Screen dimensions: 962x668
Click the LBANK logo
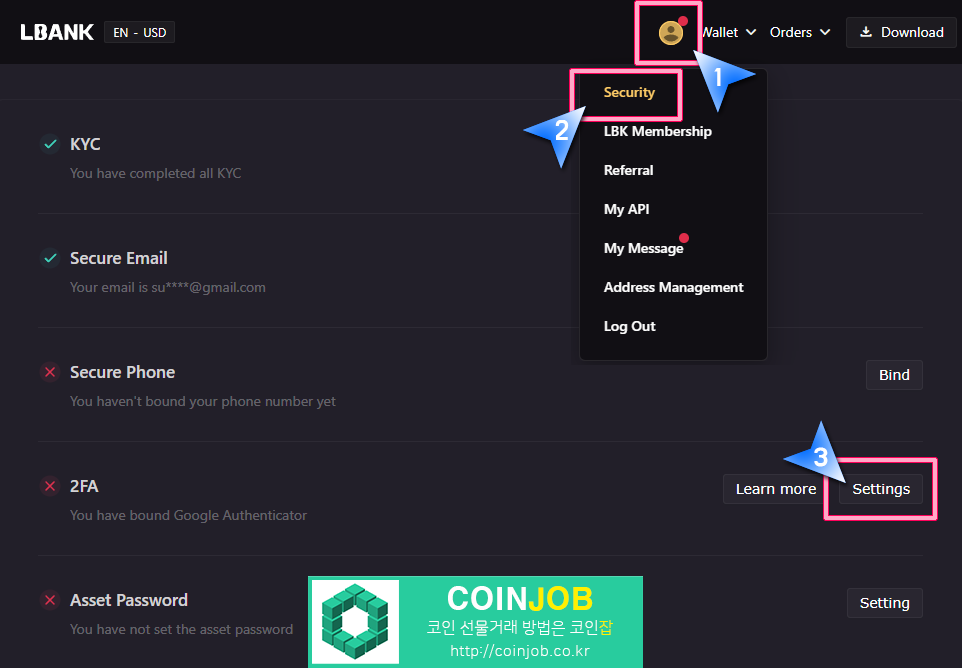pos(57,32)
